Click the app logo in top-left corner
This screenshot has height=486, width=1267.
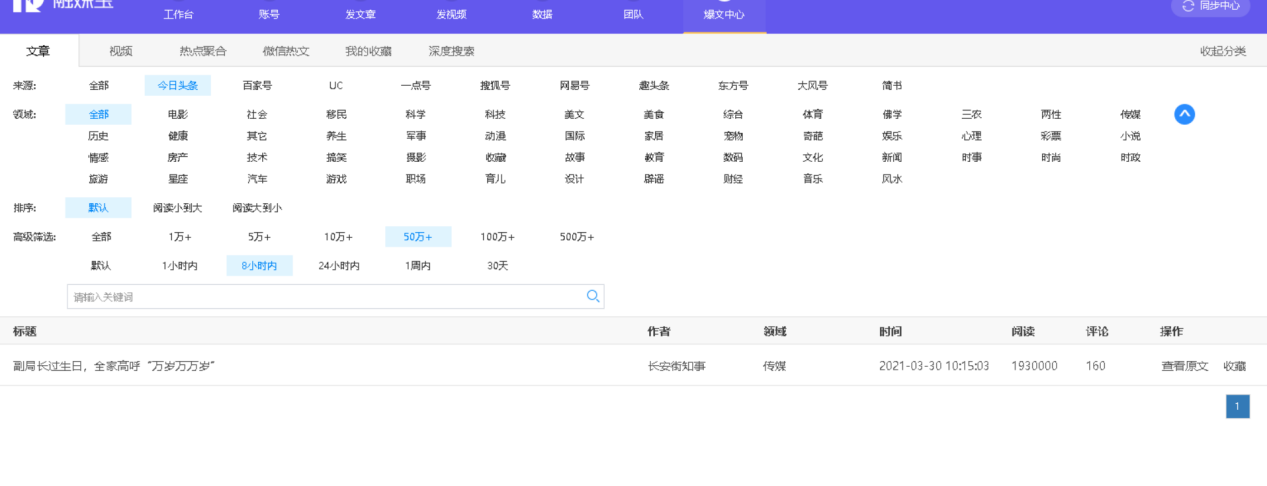[62, 5]
